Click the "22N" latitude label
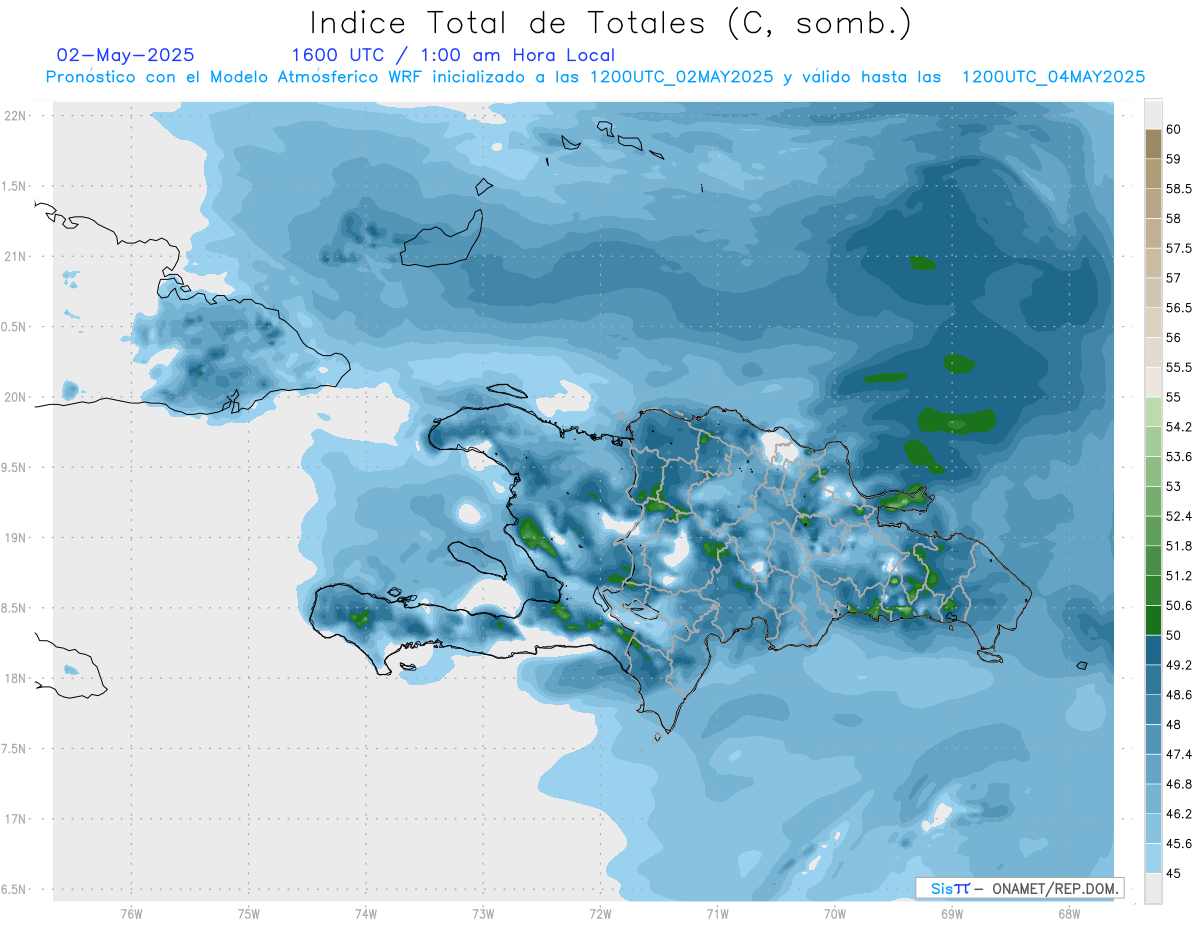 [x=15, y=116]
